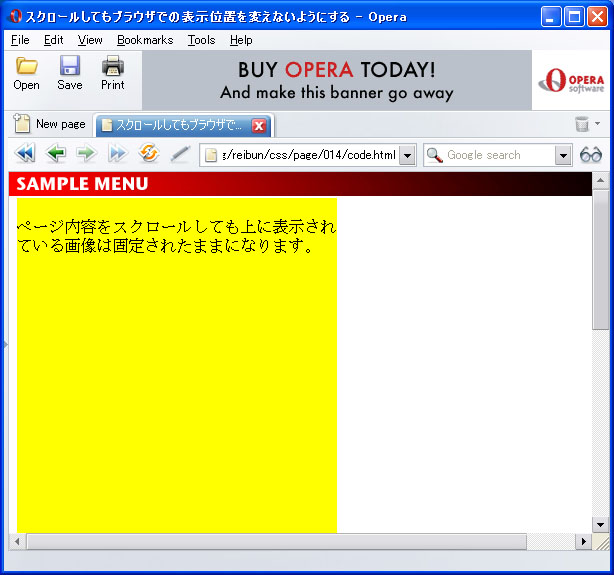Click the Fast forward button
Screen dimensions: 614x575
pyautogui.click(x=117, y=154)
